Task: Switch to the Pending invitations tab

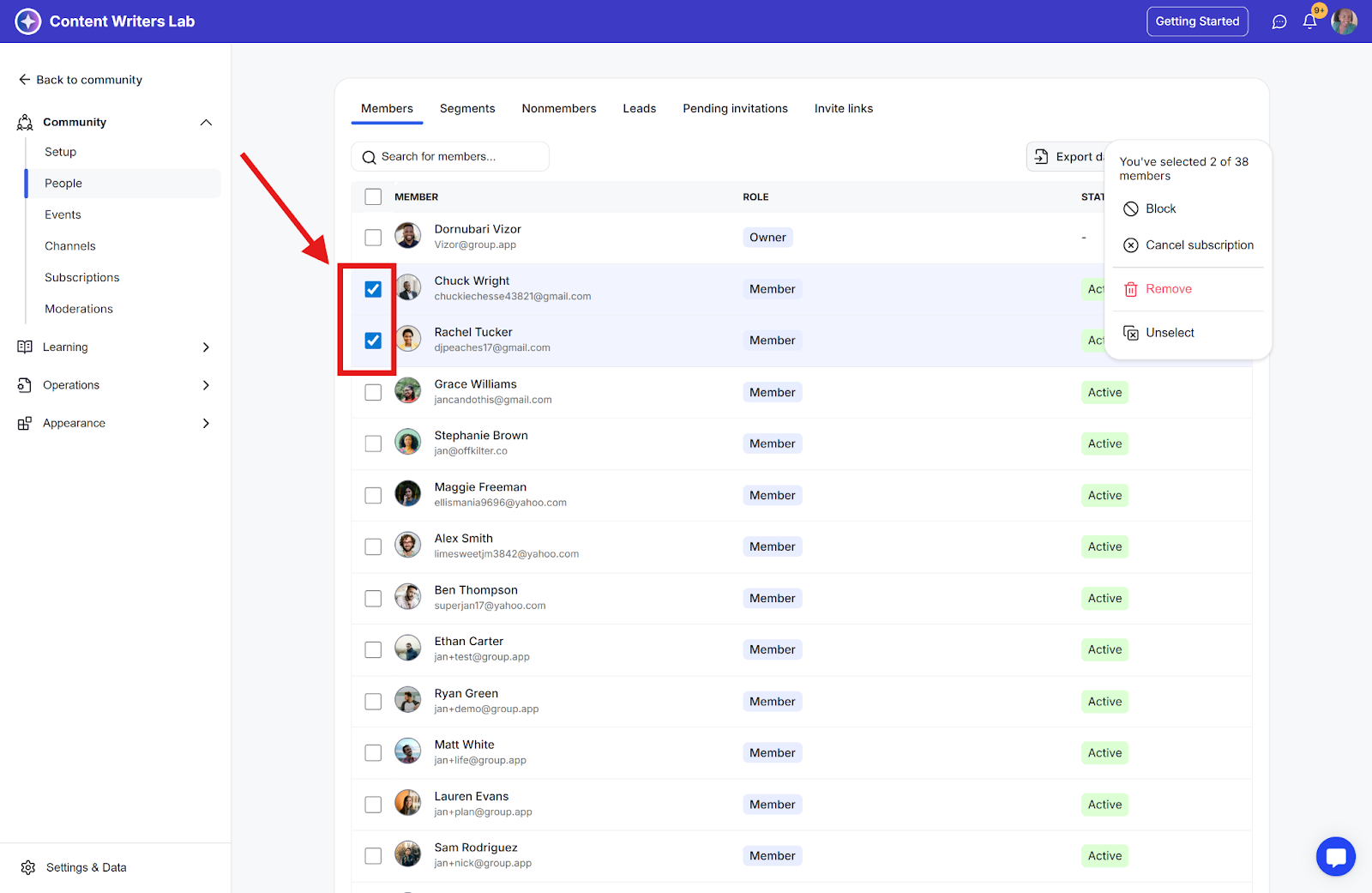Action: tap(735, 108)
